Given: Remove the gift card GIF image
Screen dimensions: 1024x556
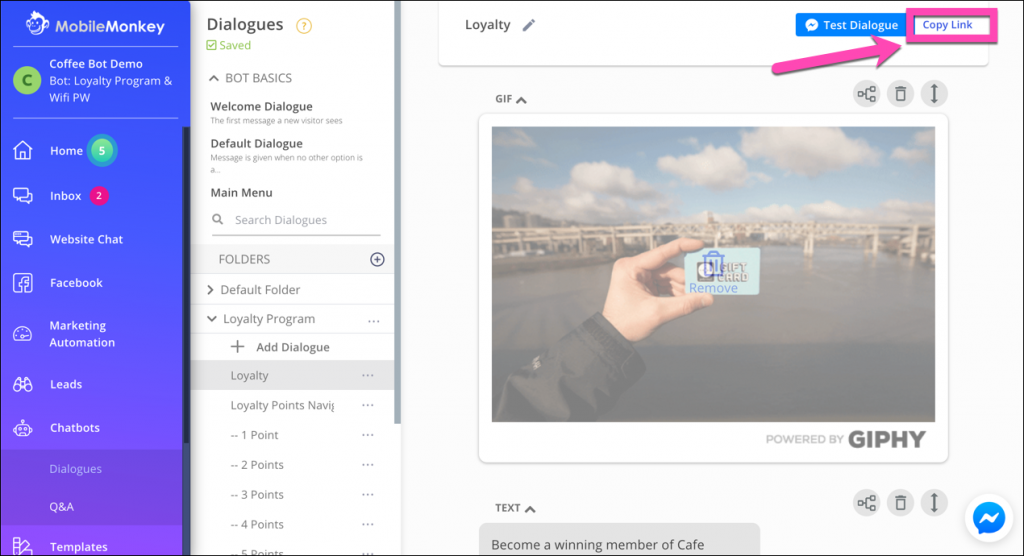Looking at the screenshot, I should [713, 274].
